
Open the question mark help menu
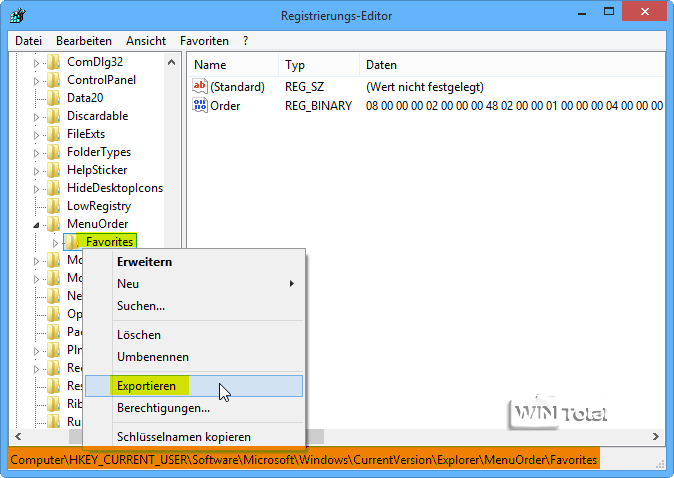[245, 41]
